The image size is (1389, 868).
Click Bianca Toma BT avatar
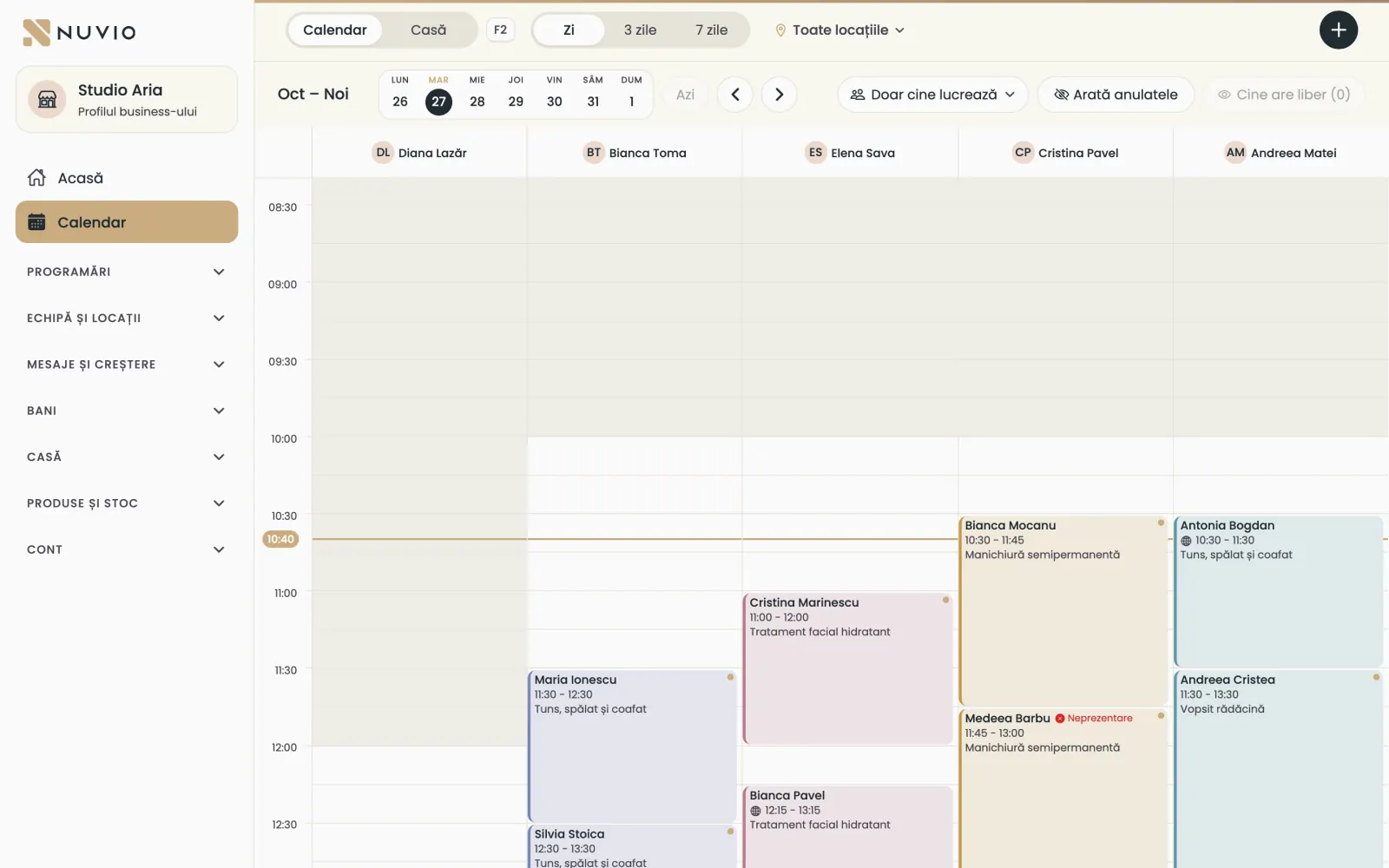tap(594, 153)
